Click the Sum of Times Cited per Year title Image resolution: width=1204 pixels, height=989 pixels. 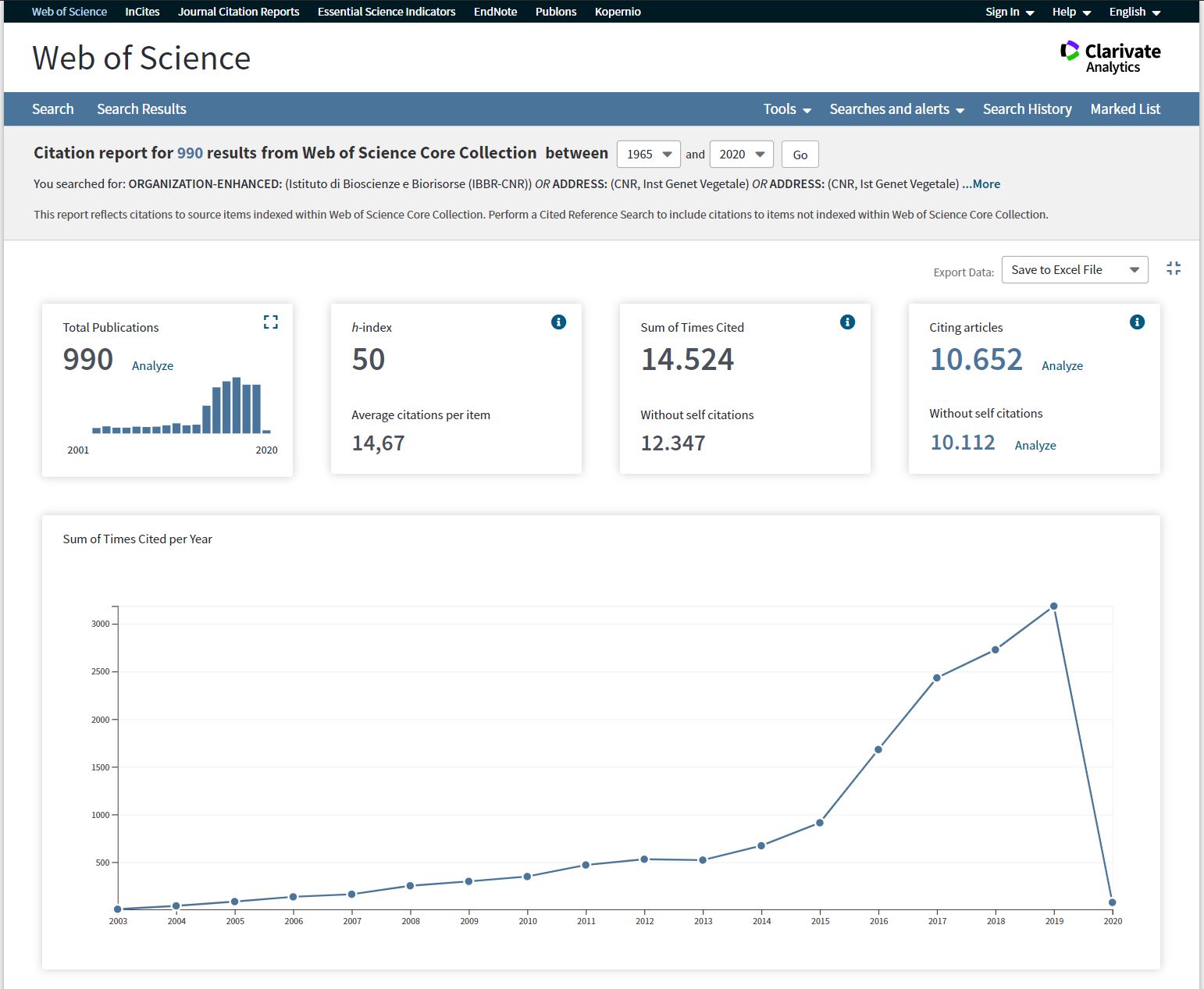tap(137, 539)
